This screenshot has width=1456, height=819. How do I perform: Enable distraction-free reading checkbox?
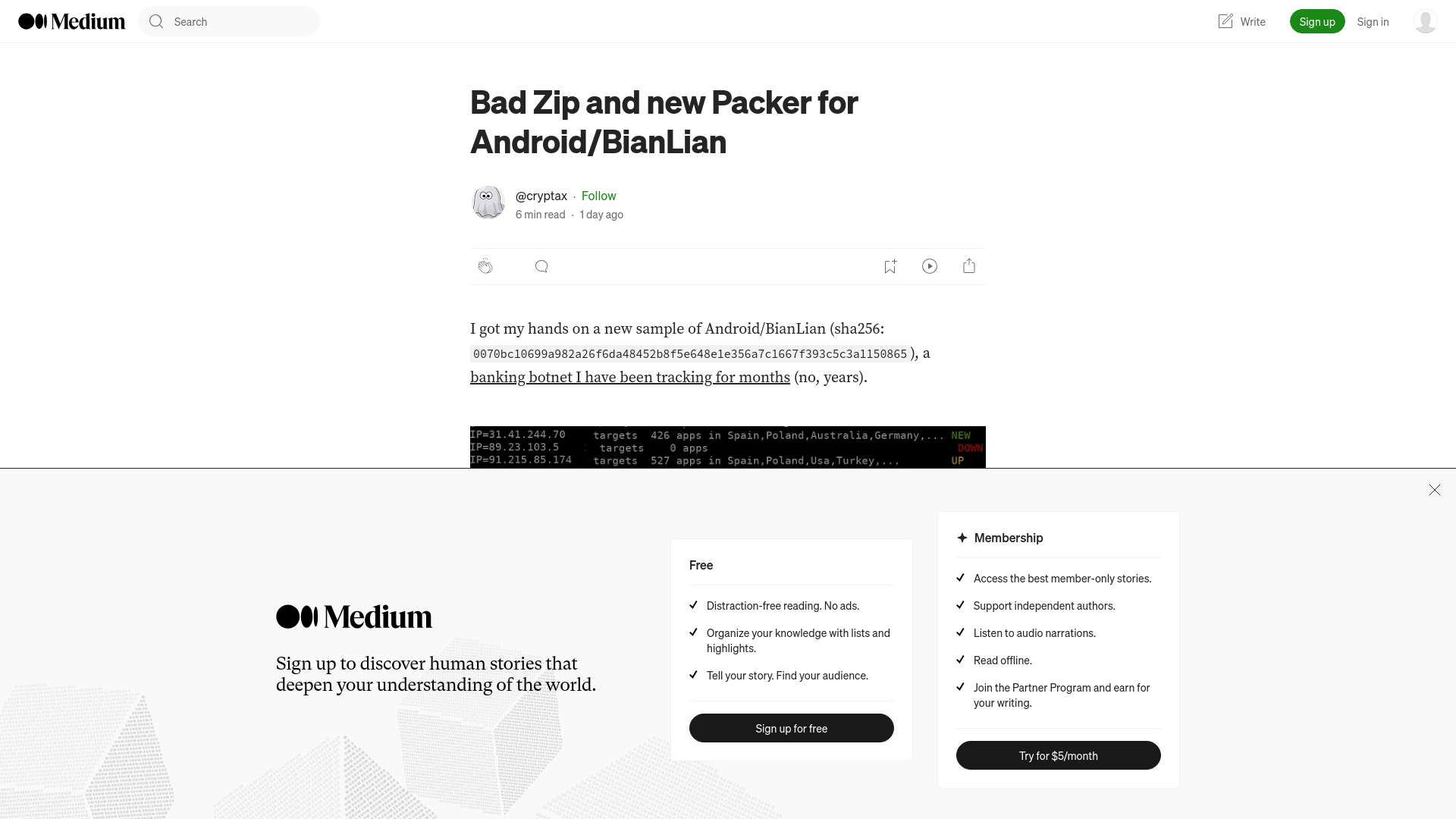(694, 605)
